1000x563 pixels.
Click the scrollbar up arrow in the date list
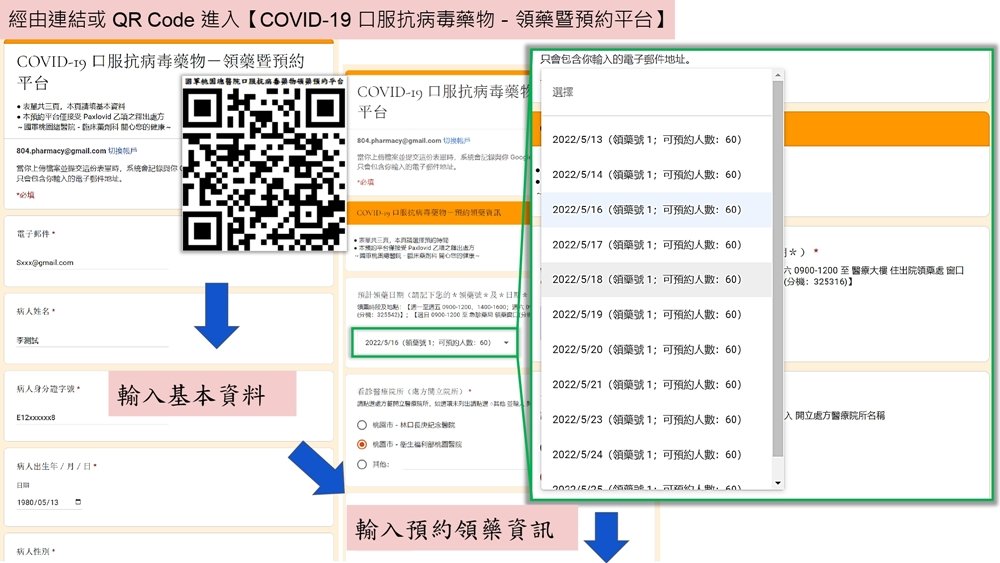[777, 75]
